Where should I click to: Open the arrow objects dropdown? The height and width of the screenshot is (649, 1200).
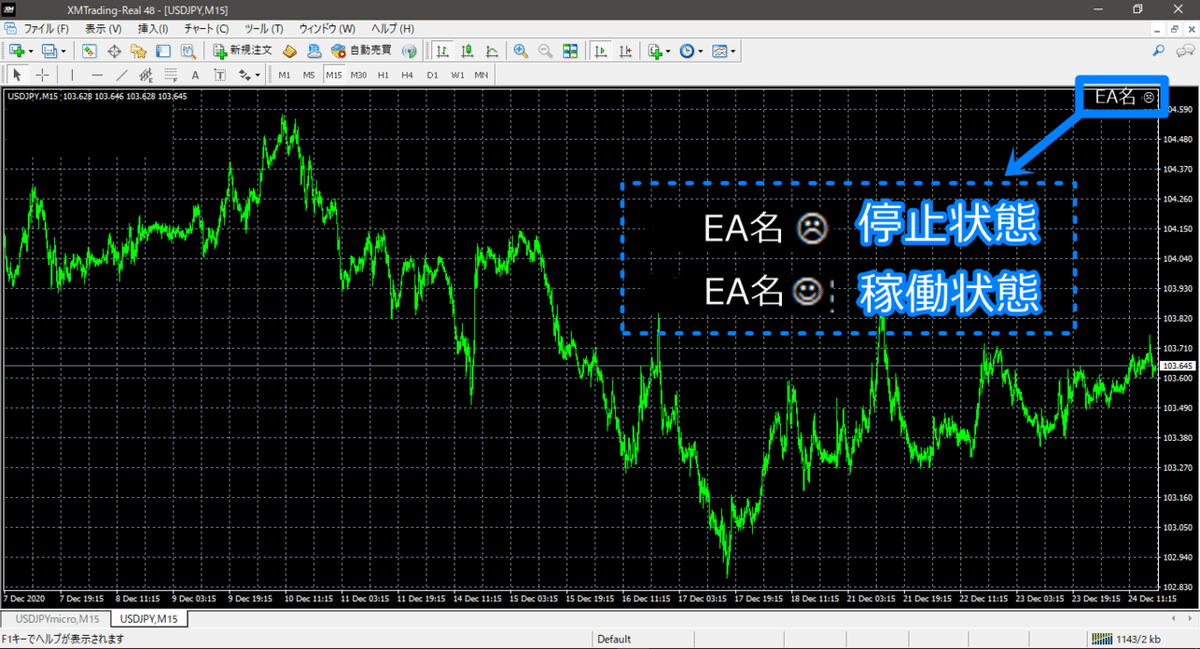(x=257, y=73)
